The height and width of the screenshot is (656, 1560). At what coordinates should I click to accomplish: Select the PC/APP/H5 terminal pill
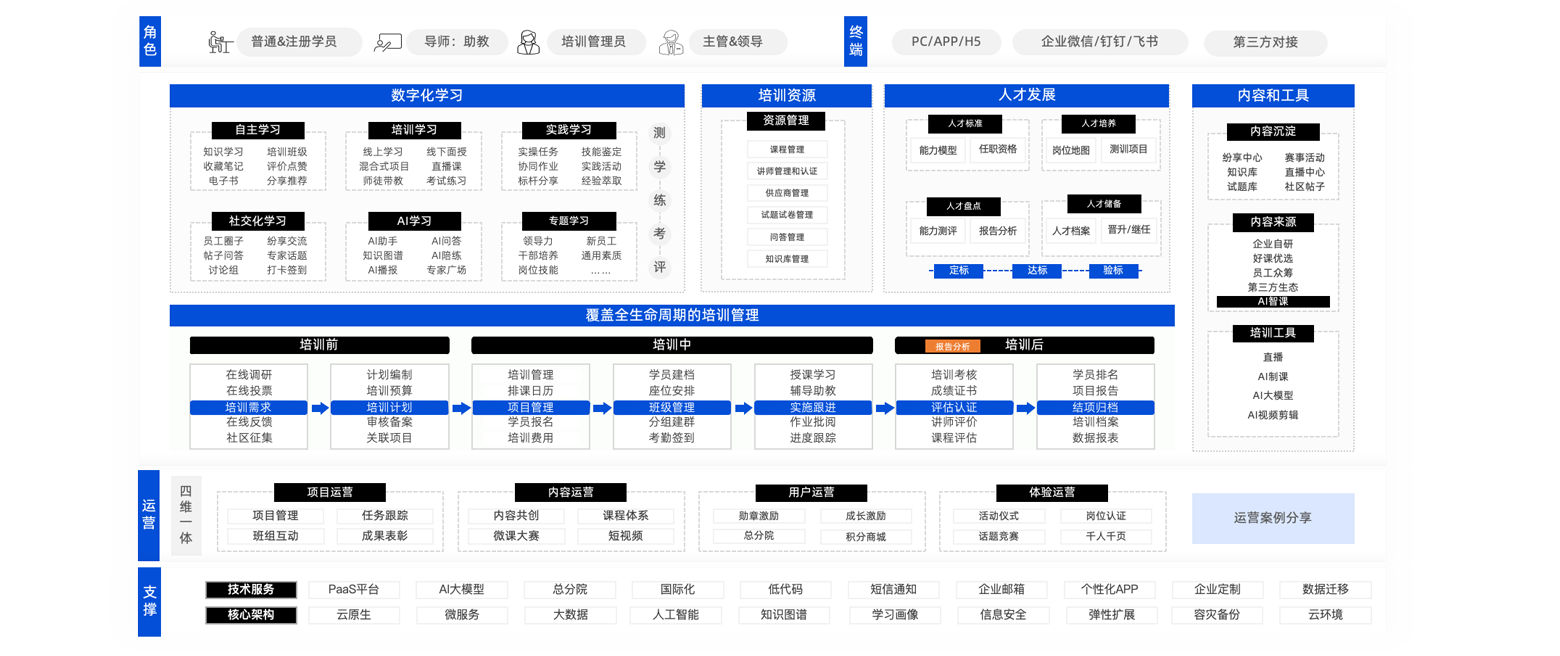pyautogui.click(x=945, y=42)
